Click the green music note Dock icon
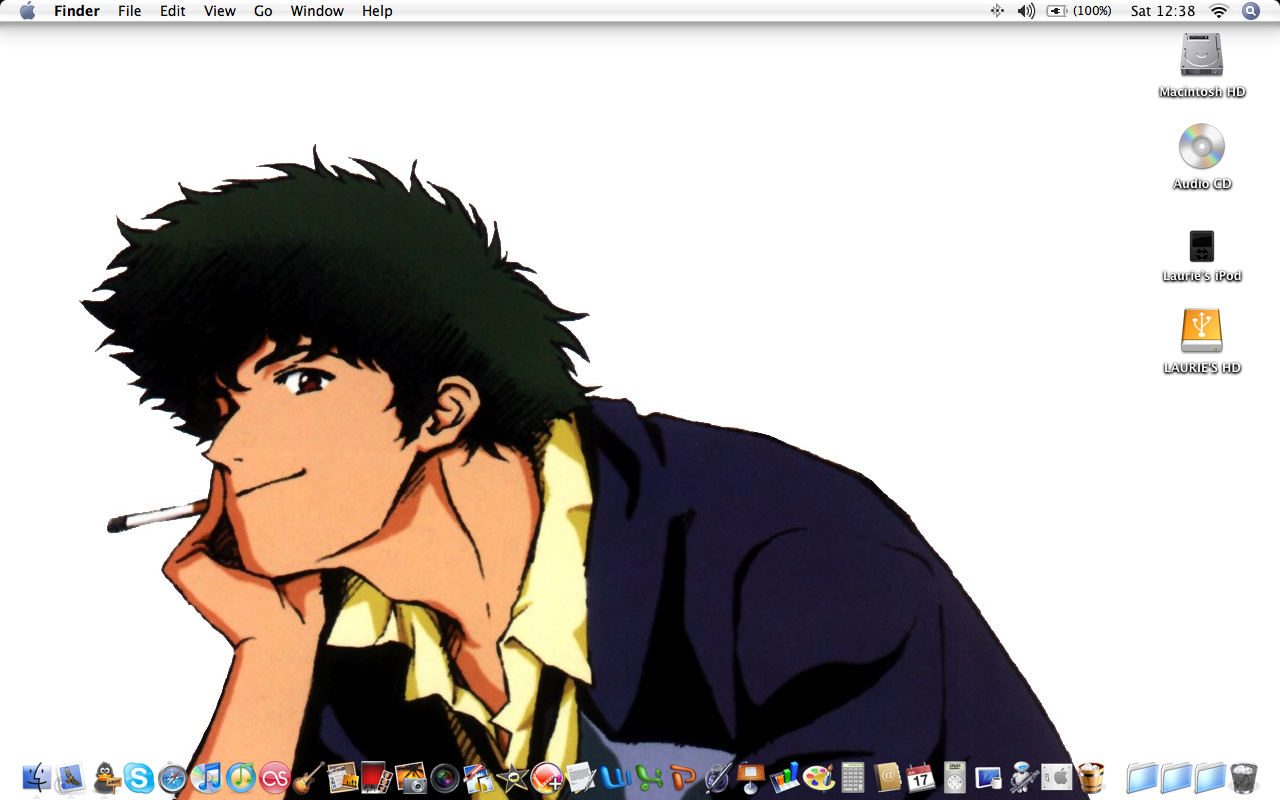The height and width of the screenshot is (800, 1280). [241, 777]
